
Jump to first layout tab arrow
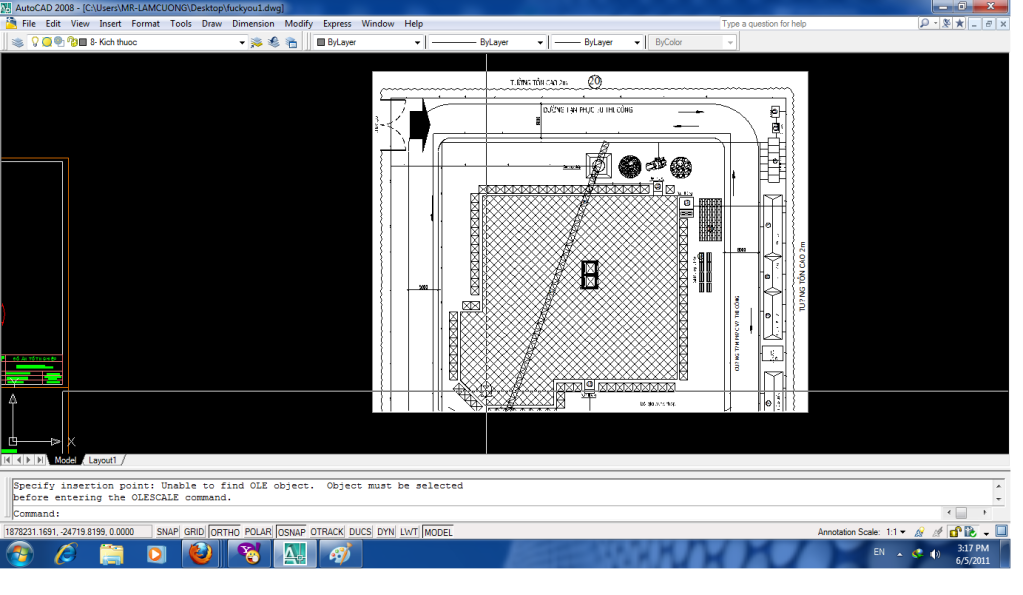point(7,460)
